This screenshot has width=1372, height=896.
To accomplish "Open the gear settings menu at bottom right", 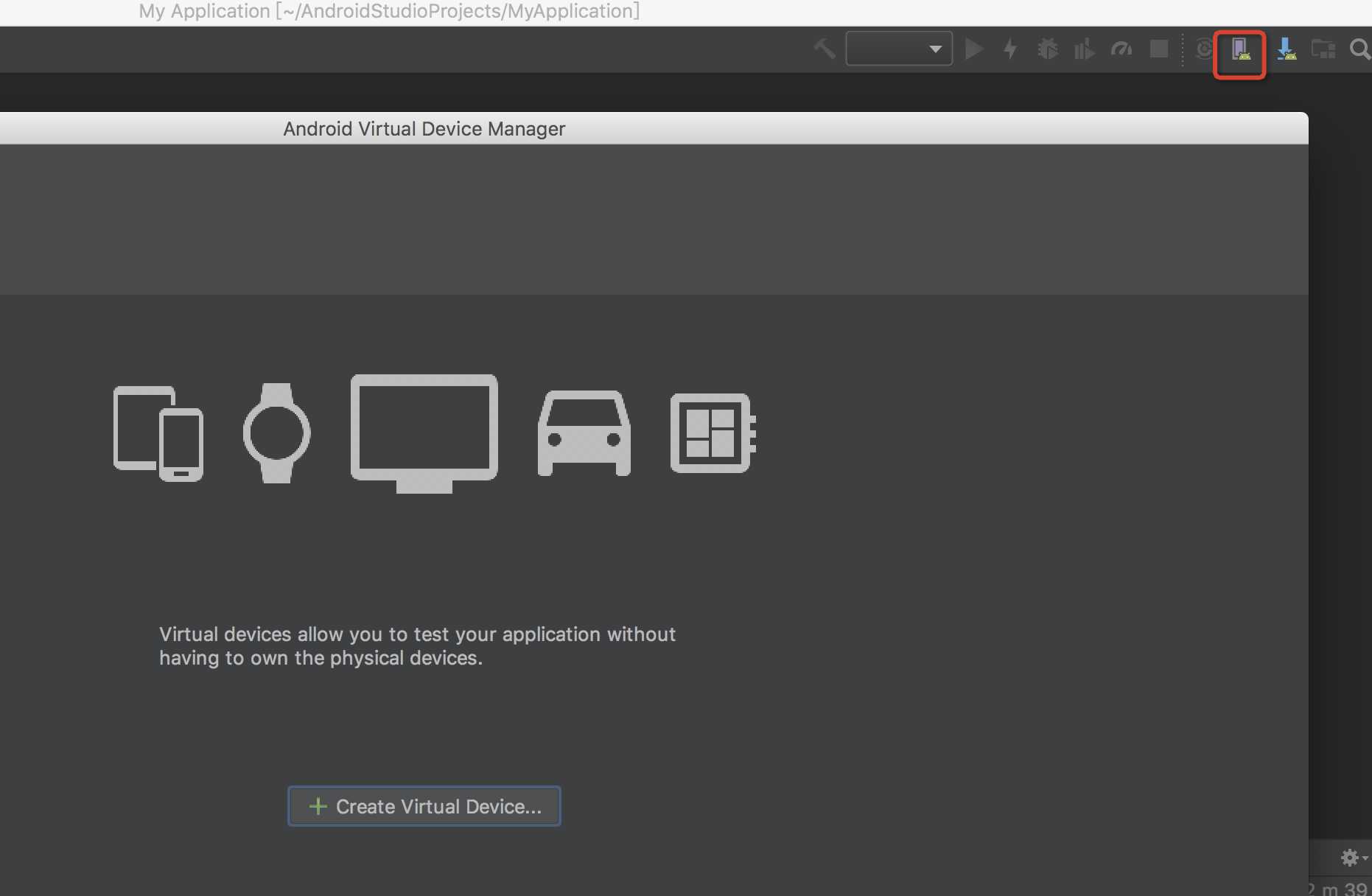I will pos(1354,858).
